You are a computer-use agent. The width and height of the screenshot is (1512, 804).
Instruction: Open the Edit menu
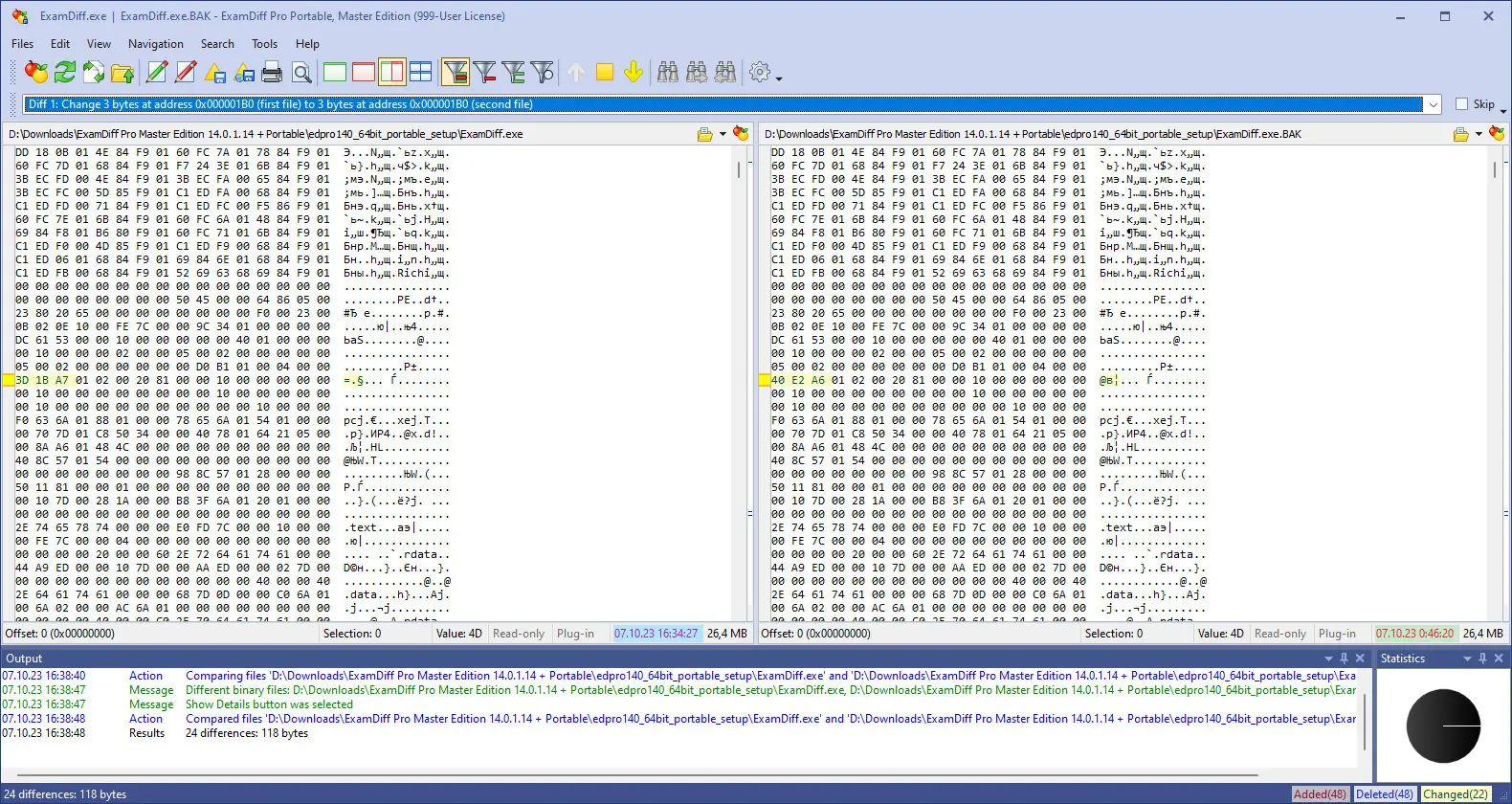click(x=60, y=44)
